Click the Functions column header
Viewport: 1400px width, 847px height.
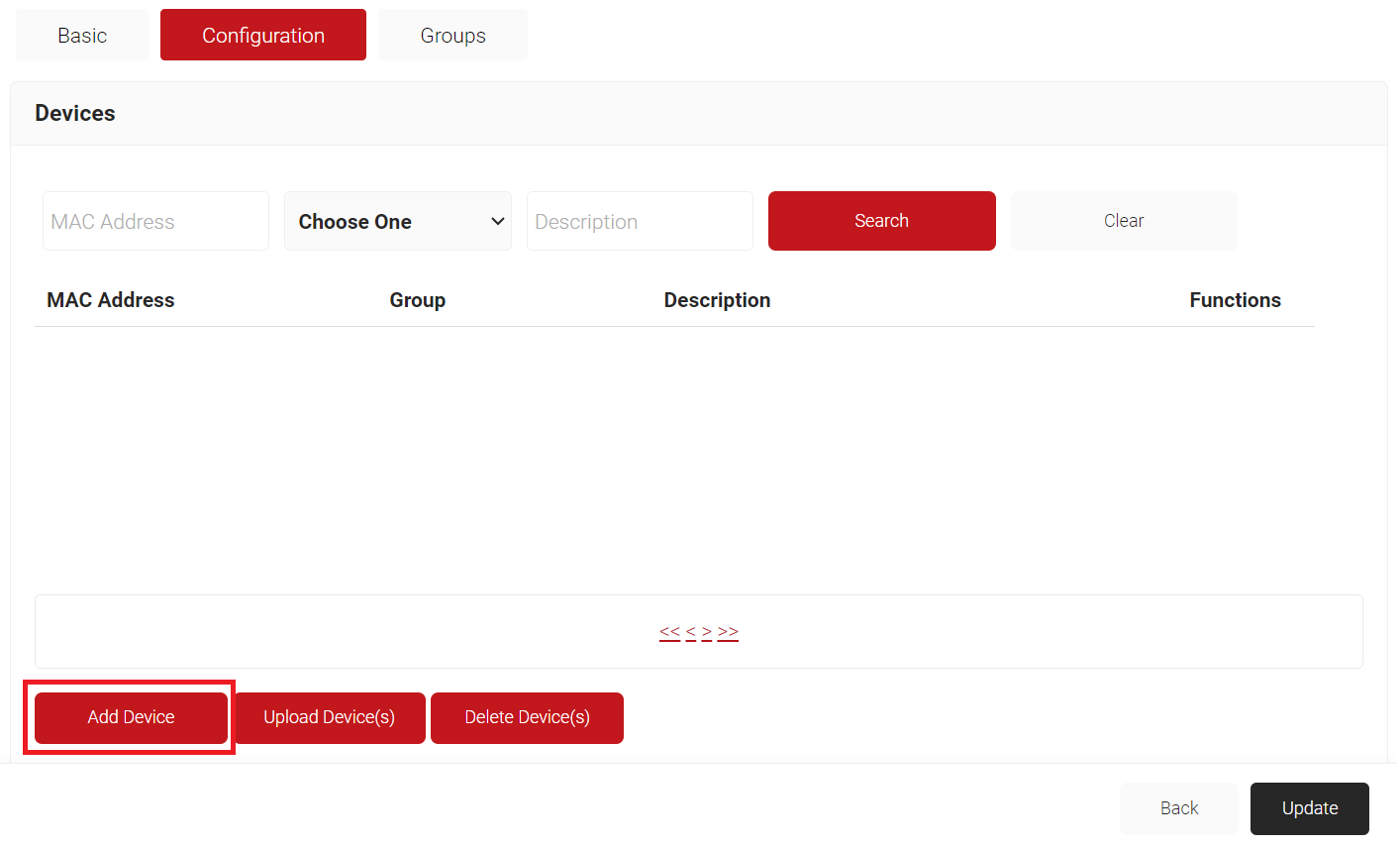1235,300
